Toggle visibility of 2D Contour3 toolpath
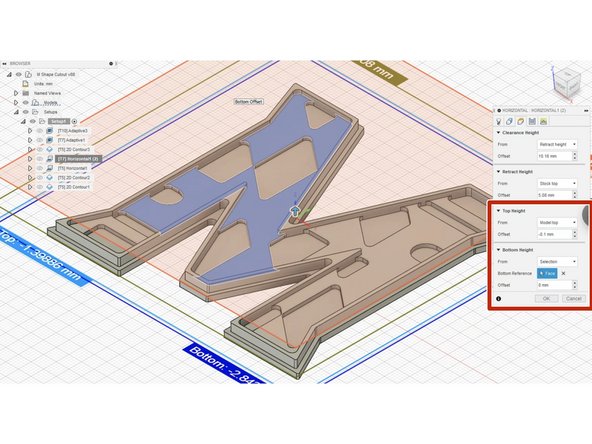Image resolution: width=592 pixels, height=444 pixels. click(40, 150)
